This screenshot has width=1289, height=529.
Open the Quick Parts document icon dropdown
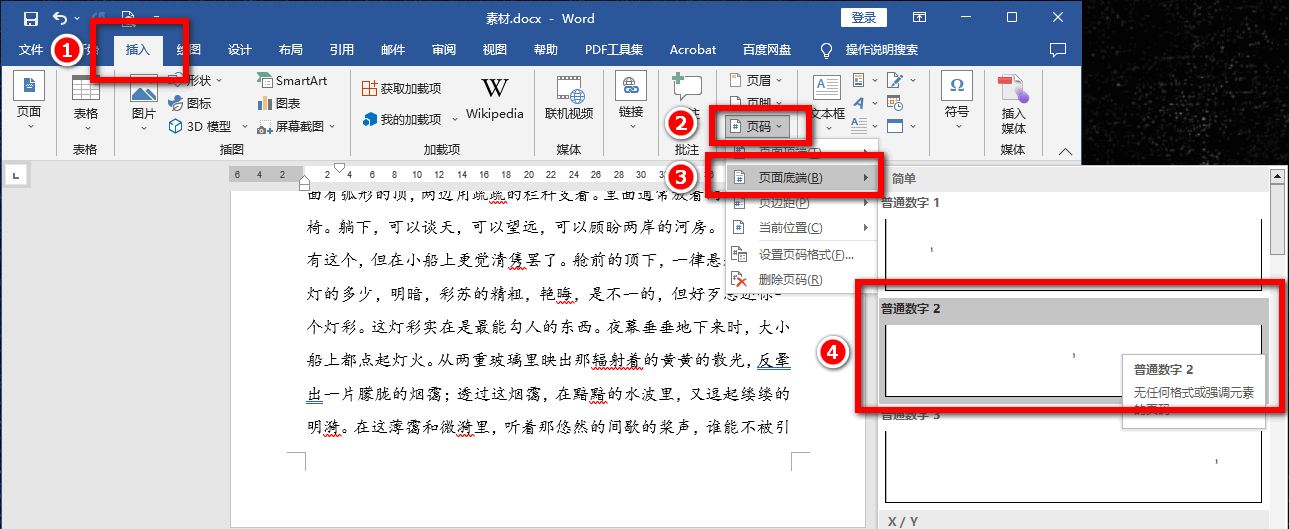tap(864, 80)
